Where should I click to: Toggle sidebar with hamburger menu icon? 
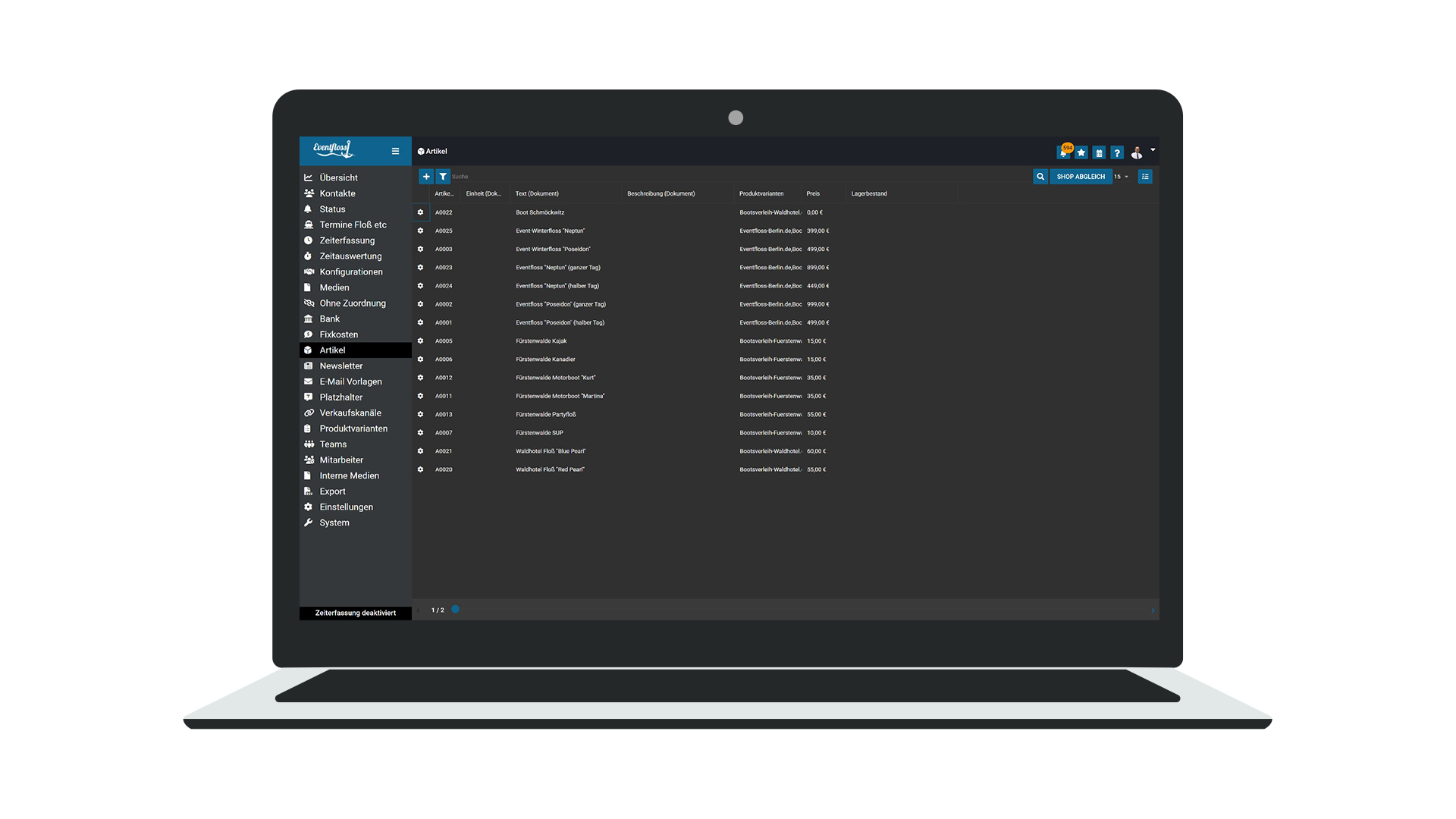point(395,151)
